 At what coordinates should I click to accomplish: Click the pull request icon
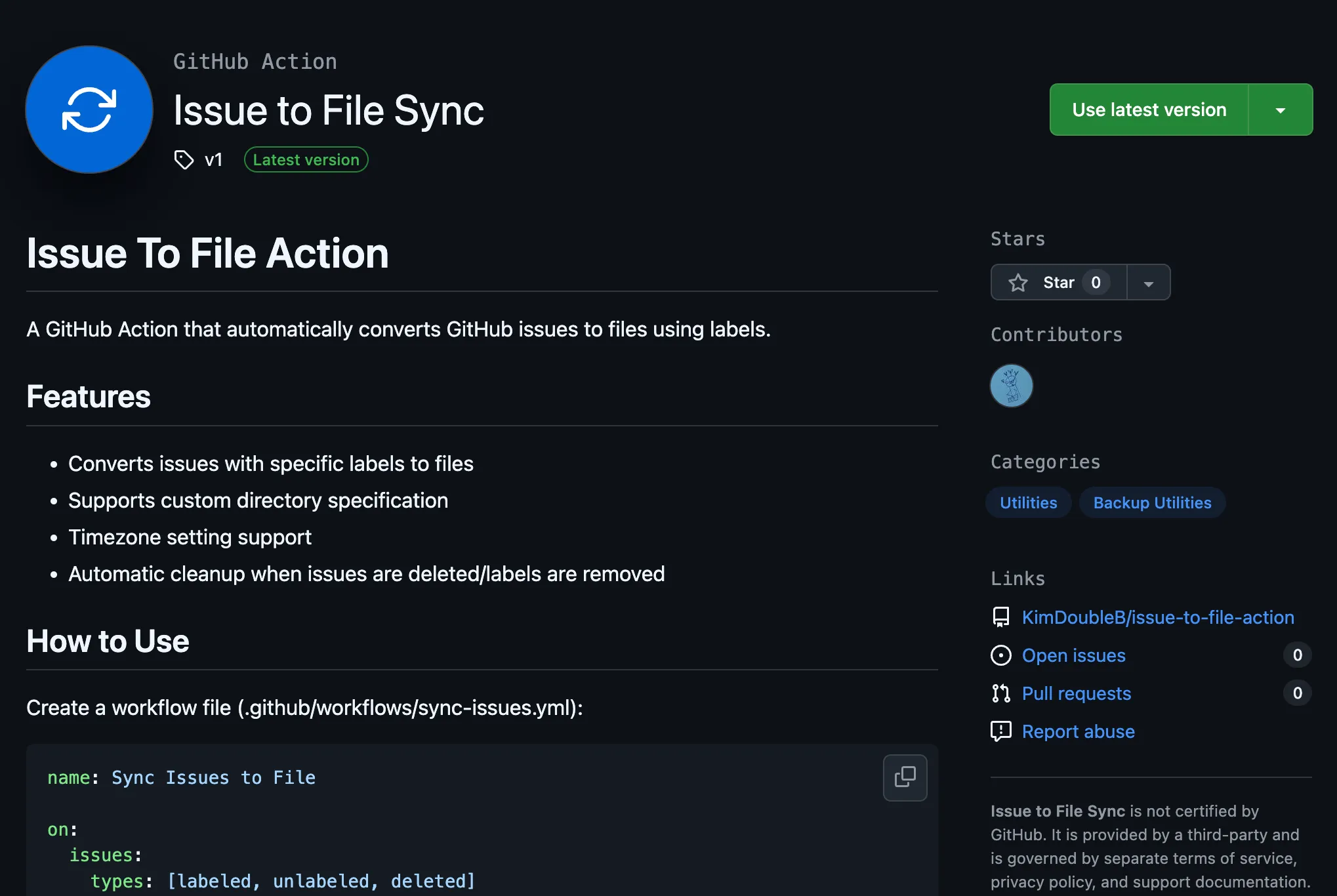click(x=1001, y=693)
